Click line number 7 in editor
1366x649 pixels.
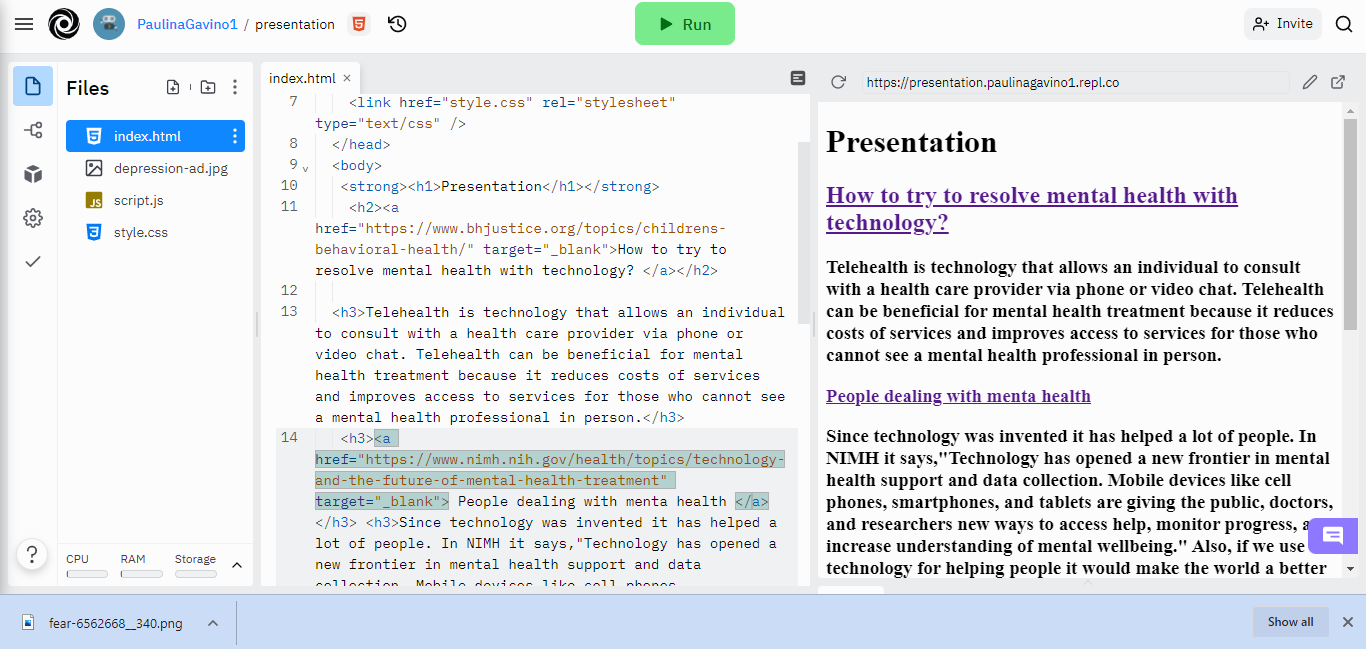coord(293,102)
